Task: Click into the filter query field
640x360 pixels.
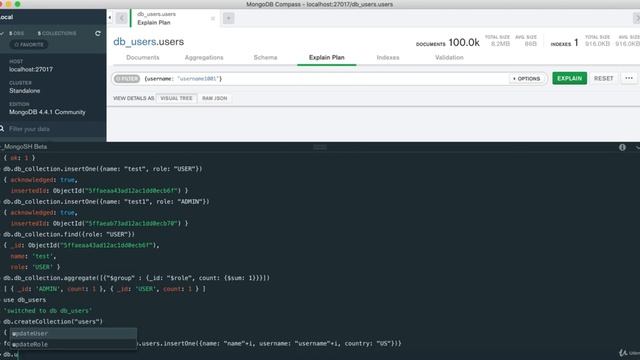Action: click(324, 78)
